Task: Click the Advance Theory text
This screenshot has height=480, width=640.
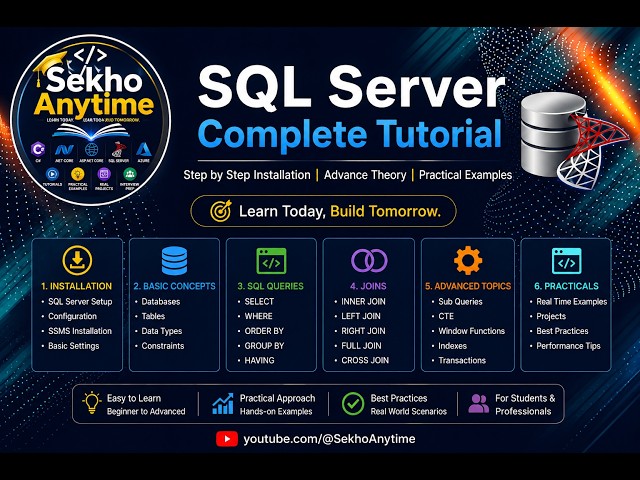Action: (x=365, y=175)
